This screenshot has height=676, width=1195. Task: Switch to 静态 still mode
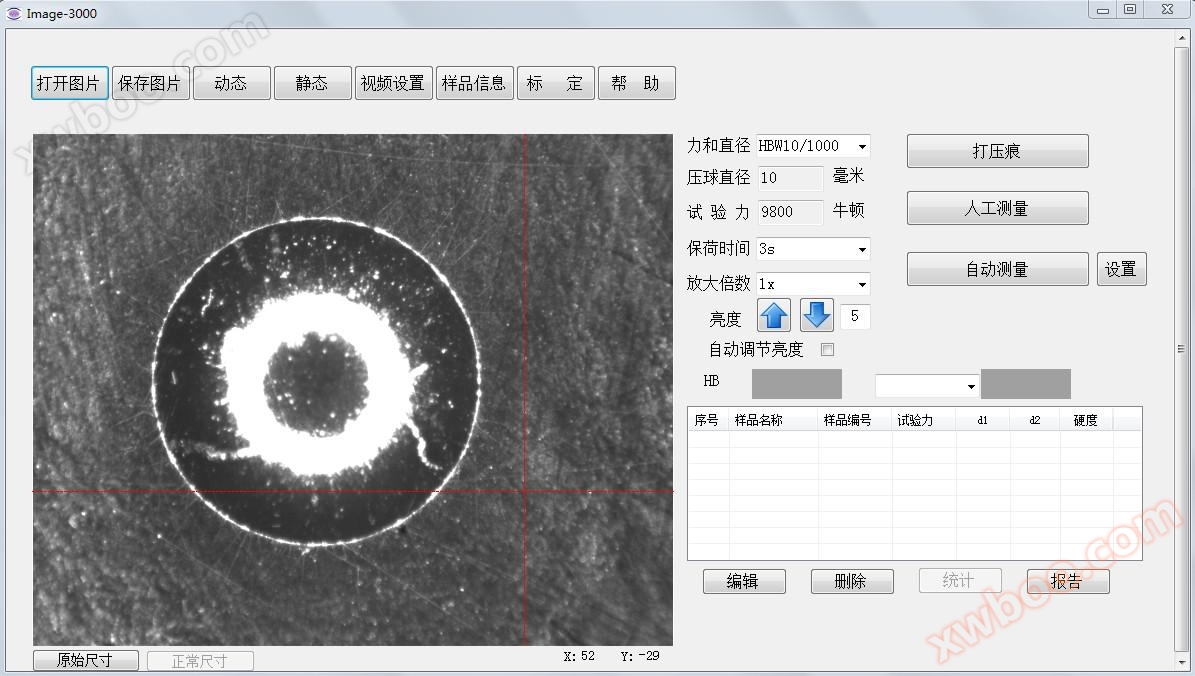click(x=312, y=83)
